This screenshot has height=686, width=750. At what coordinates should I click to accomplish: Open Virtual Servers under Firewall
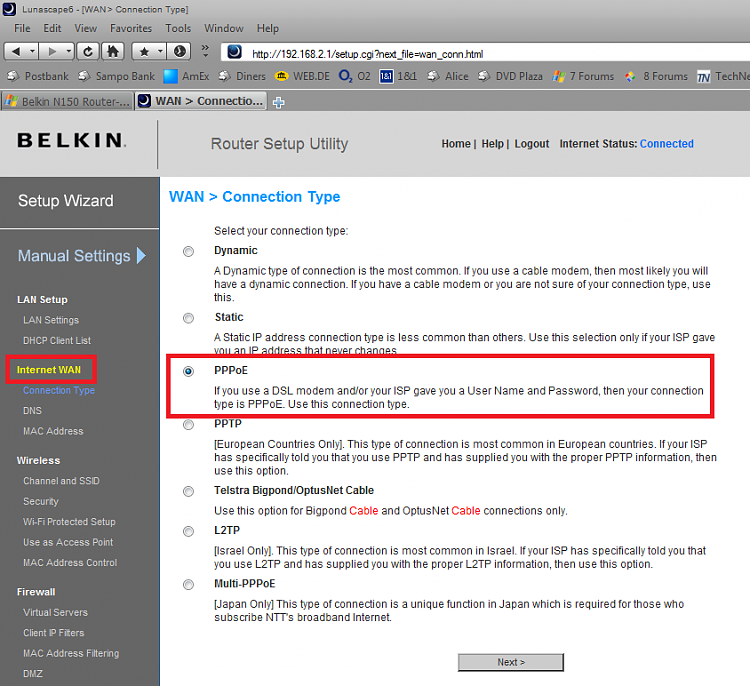pyautogui.click(x=55, y=612)
